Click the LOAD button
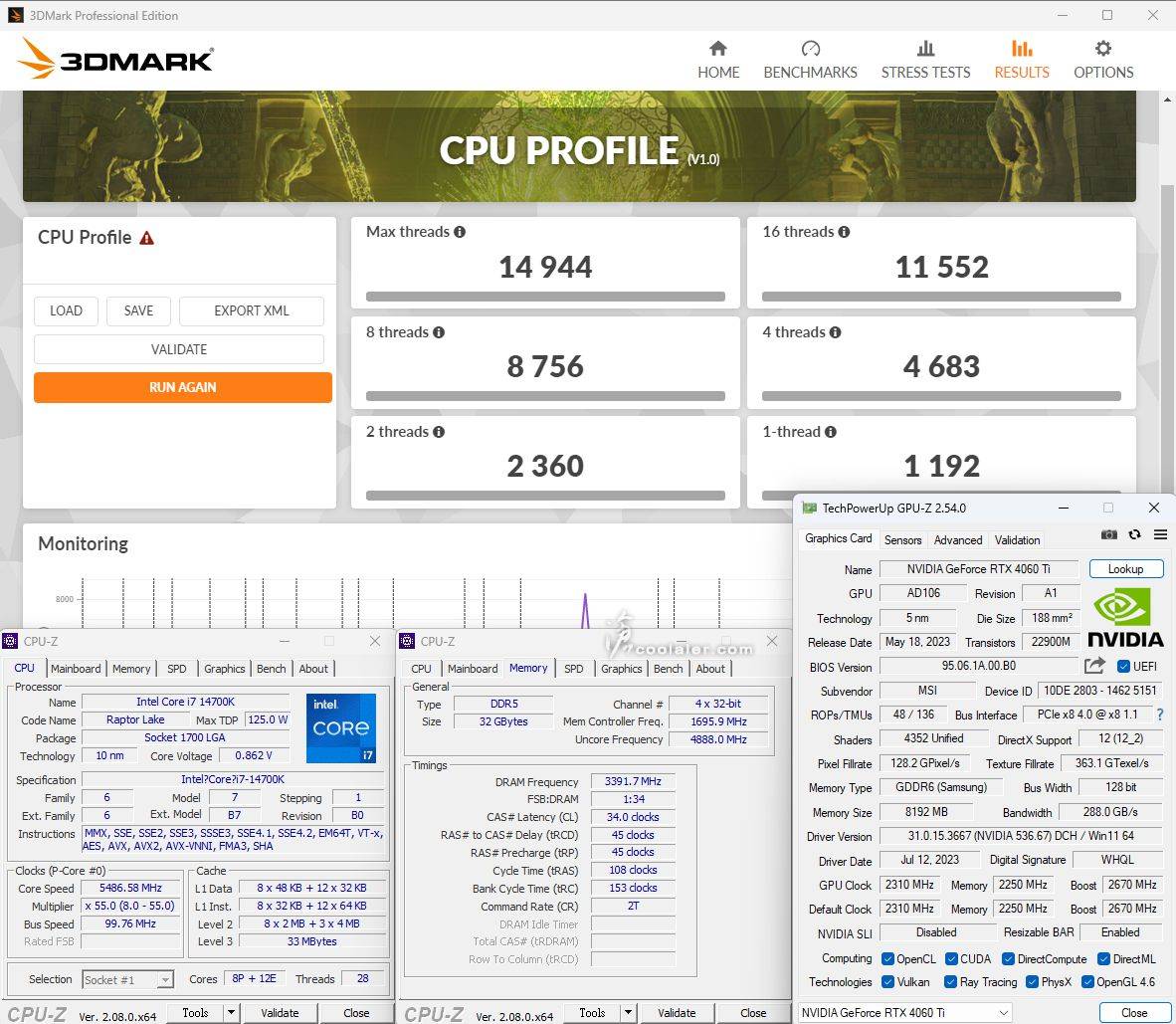1176x1024 pixels. click(66, 310)
